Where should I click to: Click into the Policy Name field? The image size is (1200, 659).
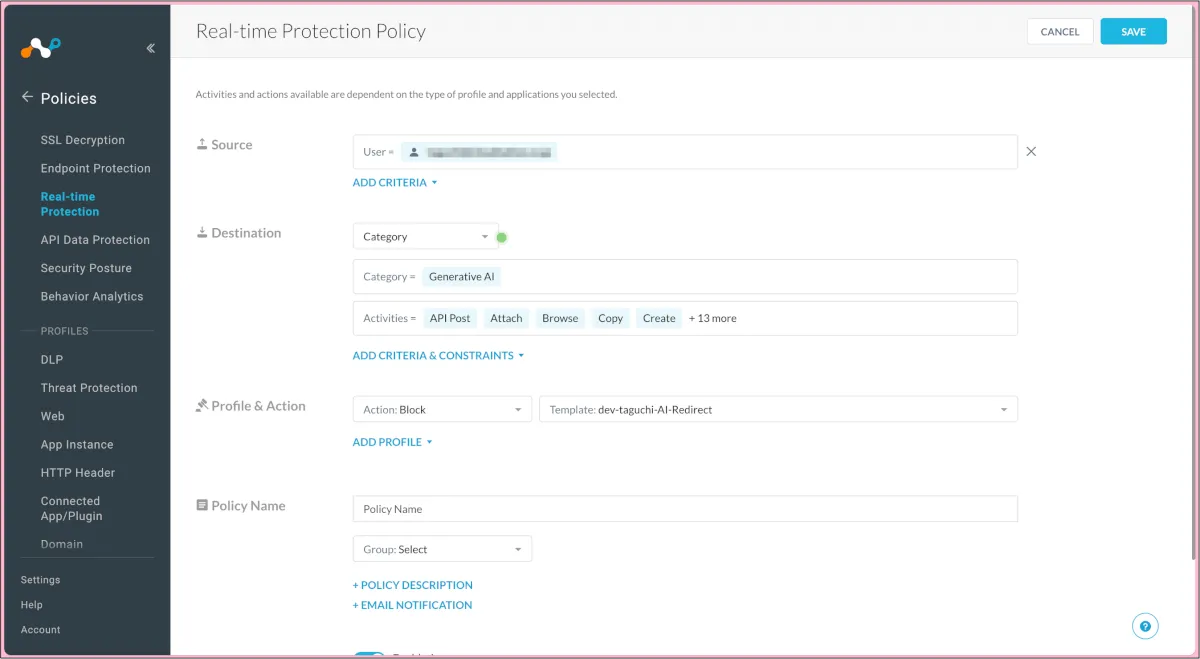pos(685,509)
